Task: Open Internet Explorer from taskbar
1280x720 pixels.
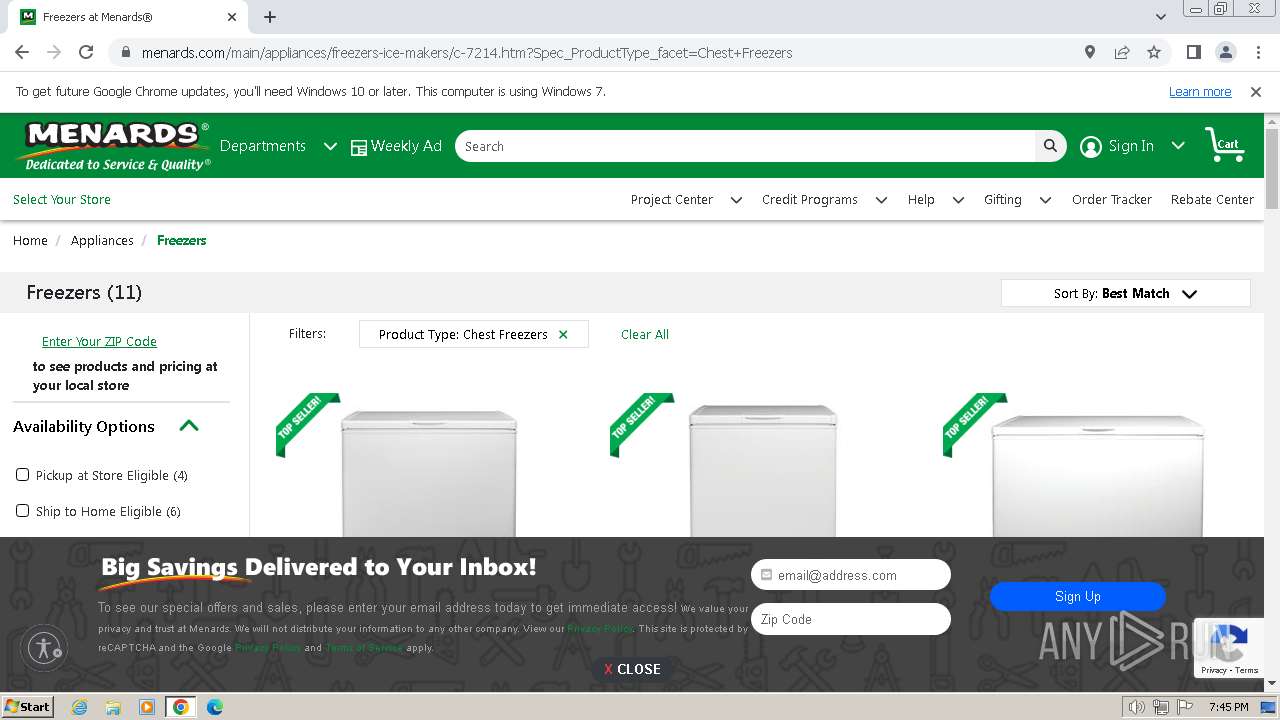Action: pos(79,707)
